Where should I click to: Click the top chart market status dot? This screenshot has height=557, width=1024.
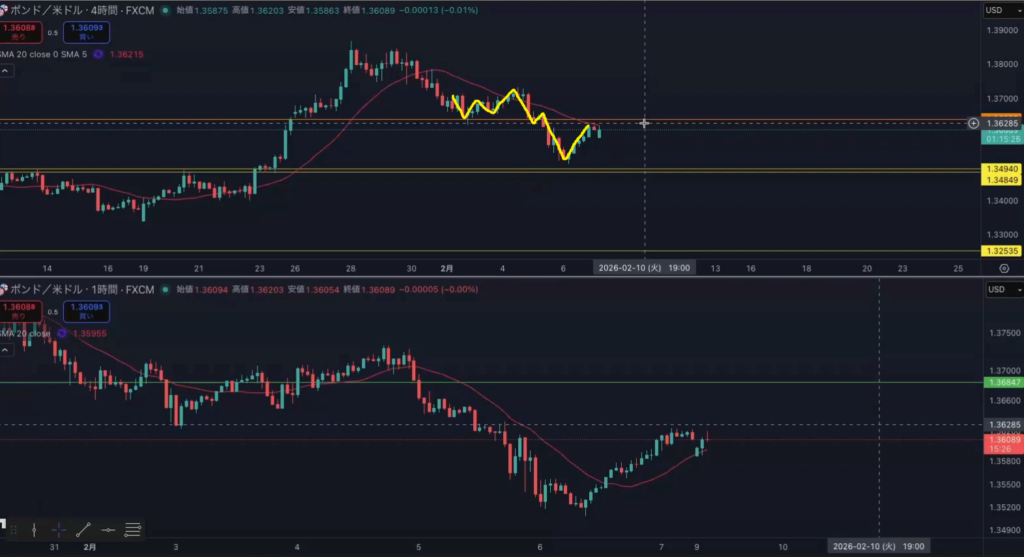164,10
